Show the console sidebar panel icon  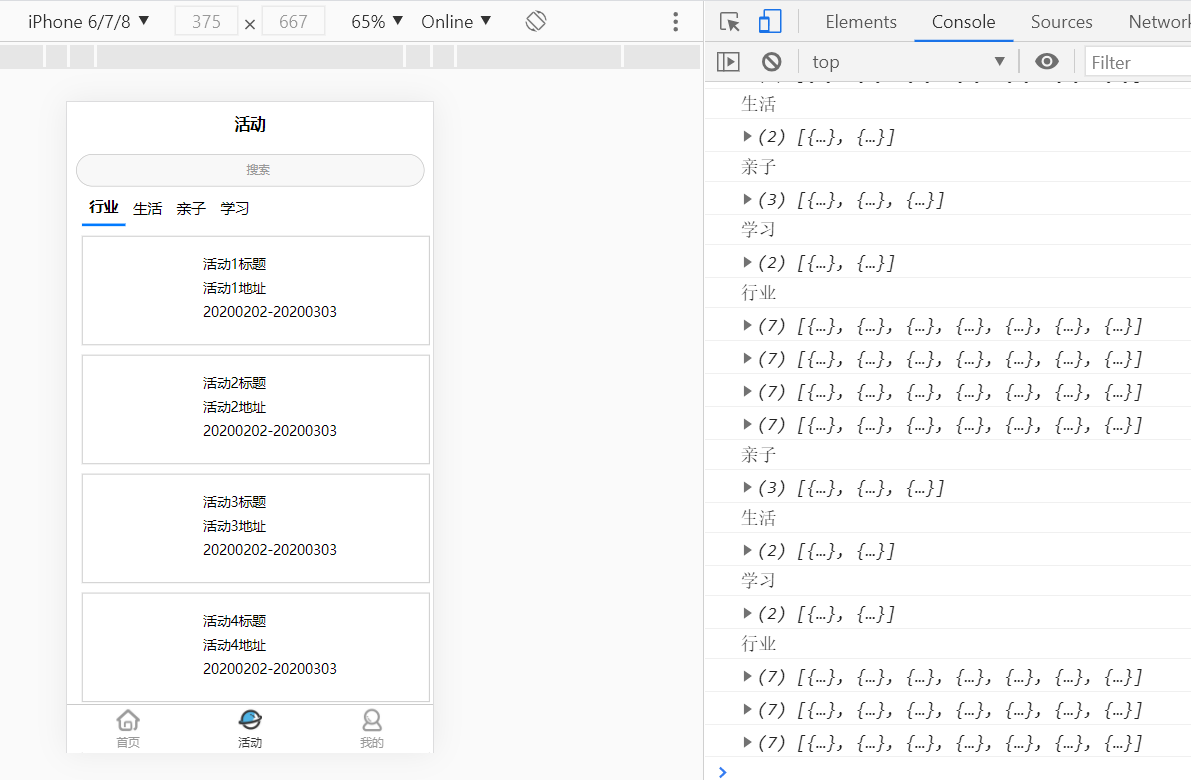[x=728, y=62]
